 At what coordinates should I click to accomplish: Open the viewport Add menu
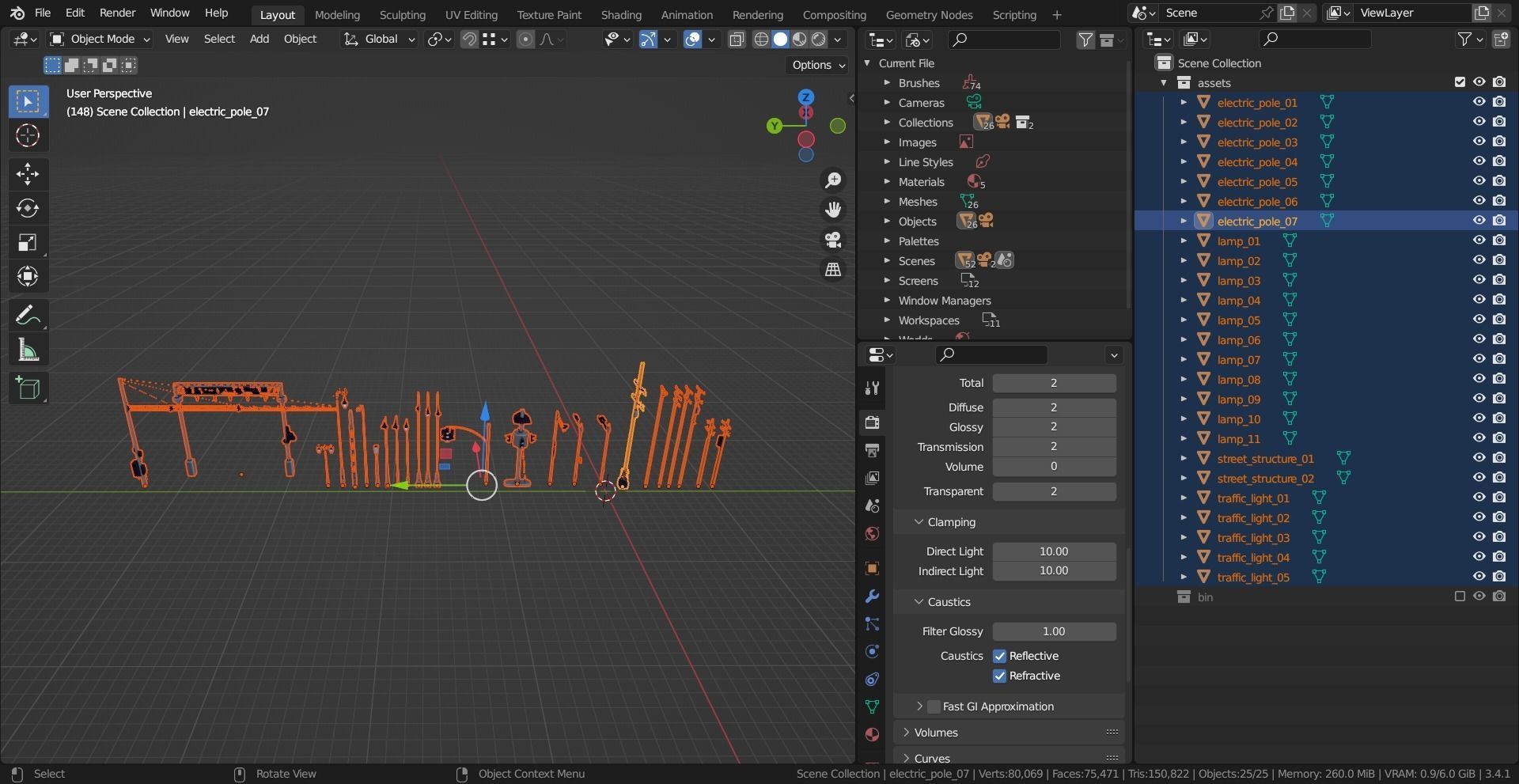[x=259, y=39]
